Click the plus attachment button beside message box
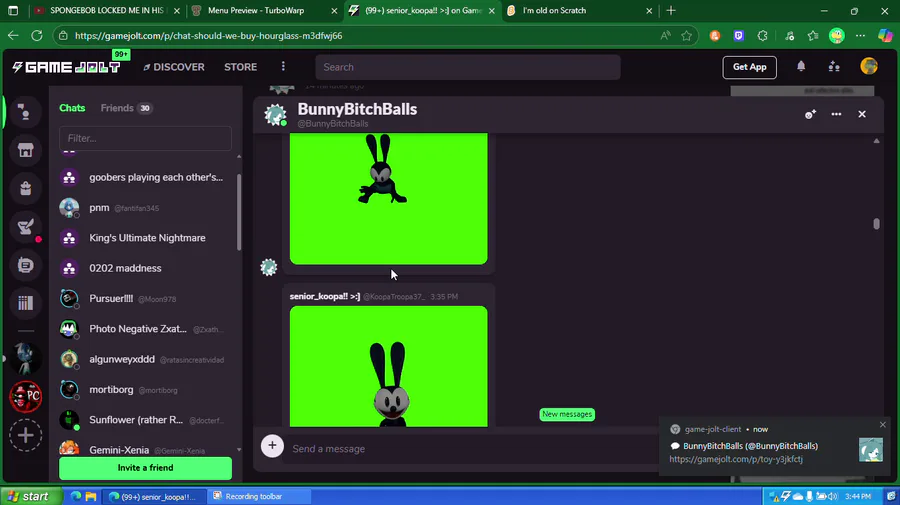This screenshot has height=505, width=900. click(x=272, y=446)
